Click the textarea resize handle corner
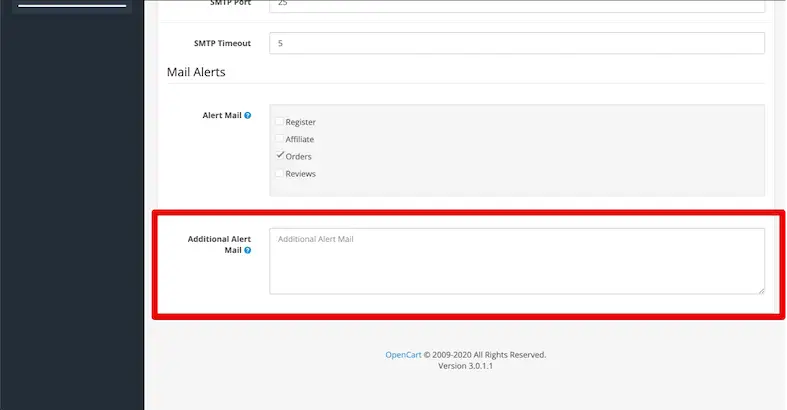This screenshot has height=410, width=787. coord(760,290)
